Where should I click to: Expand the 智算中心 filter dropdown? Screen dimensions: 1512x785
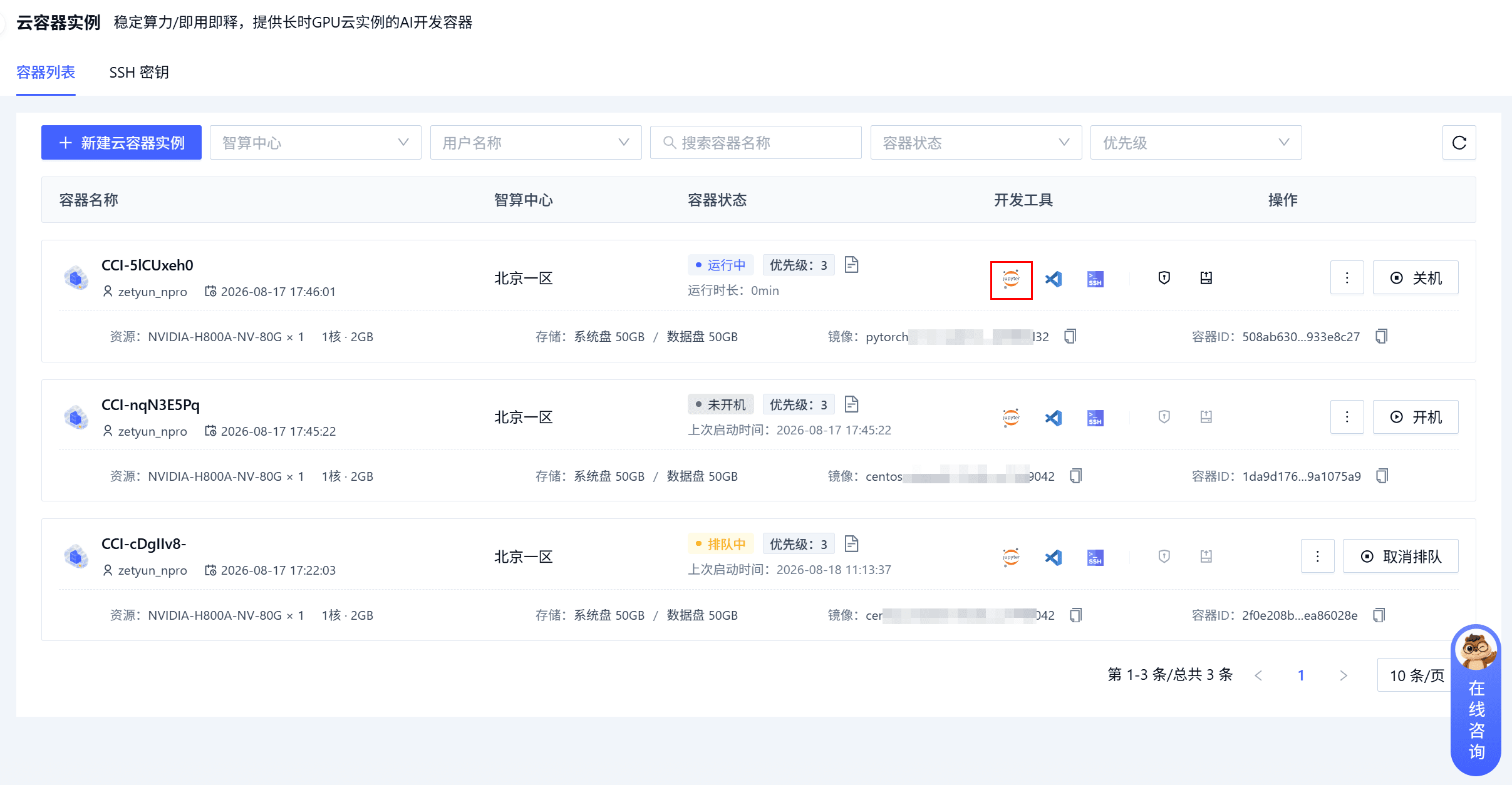(316, 143)
